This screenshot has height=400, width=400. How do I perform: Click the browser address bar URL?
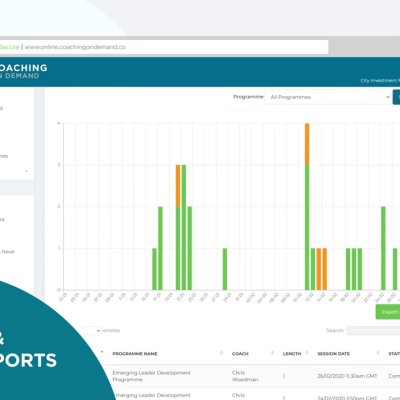click(x=75, y=47)
